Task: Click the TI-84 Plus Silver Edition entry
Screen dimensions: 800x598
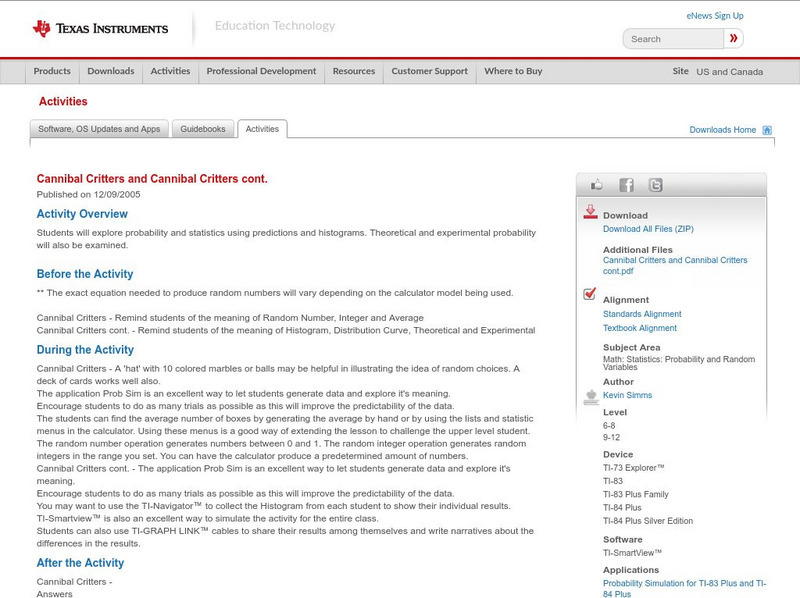Action: (x=648, y=521)
